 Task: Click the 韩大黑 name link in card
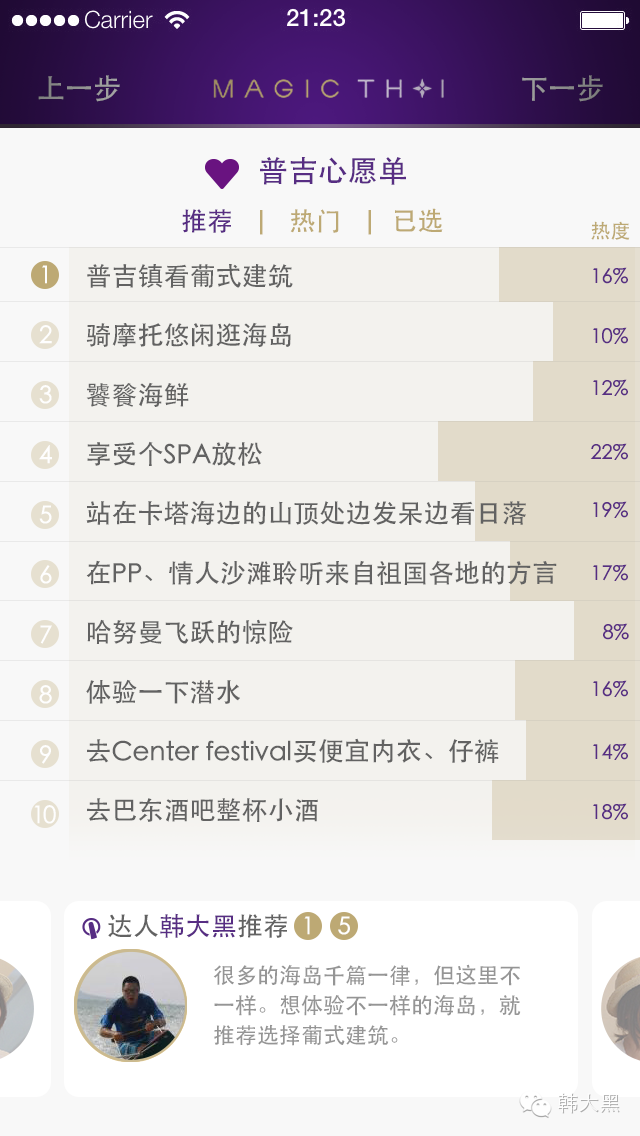pyautogui.click(x=198, y=927)
